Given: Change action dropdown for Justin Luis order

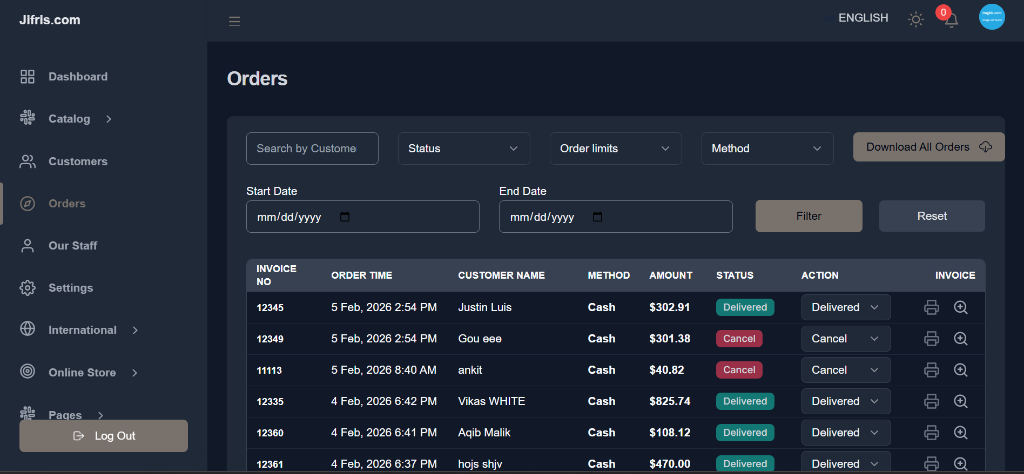Looking at the screenshot, I should 845,308.
